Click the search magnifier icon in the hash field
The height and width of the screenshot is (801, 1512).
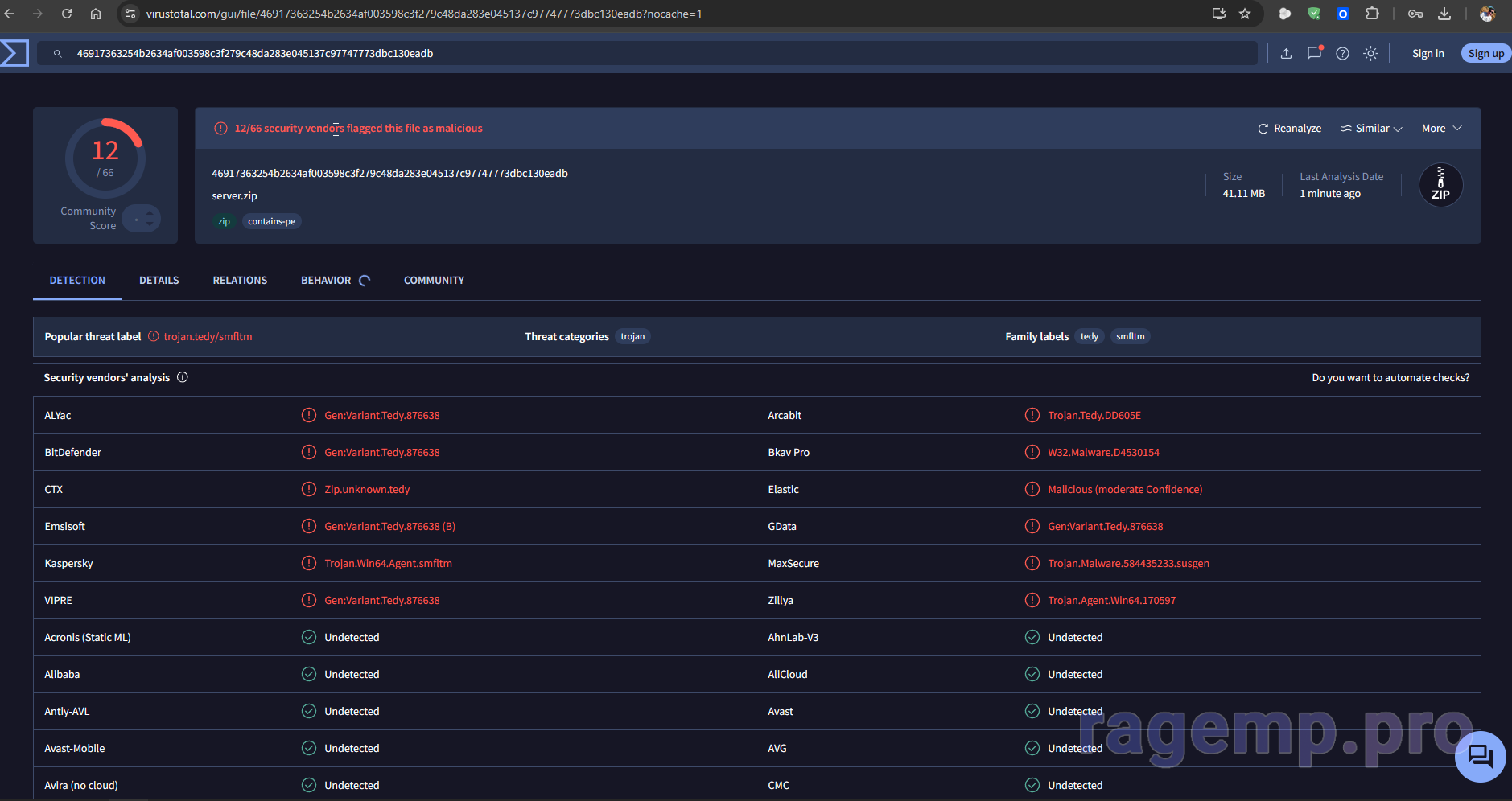tap(58, 54)
